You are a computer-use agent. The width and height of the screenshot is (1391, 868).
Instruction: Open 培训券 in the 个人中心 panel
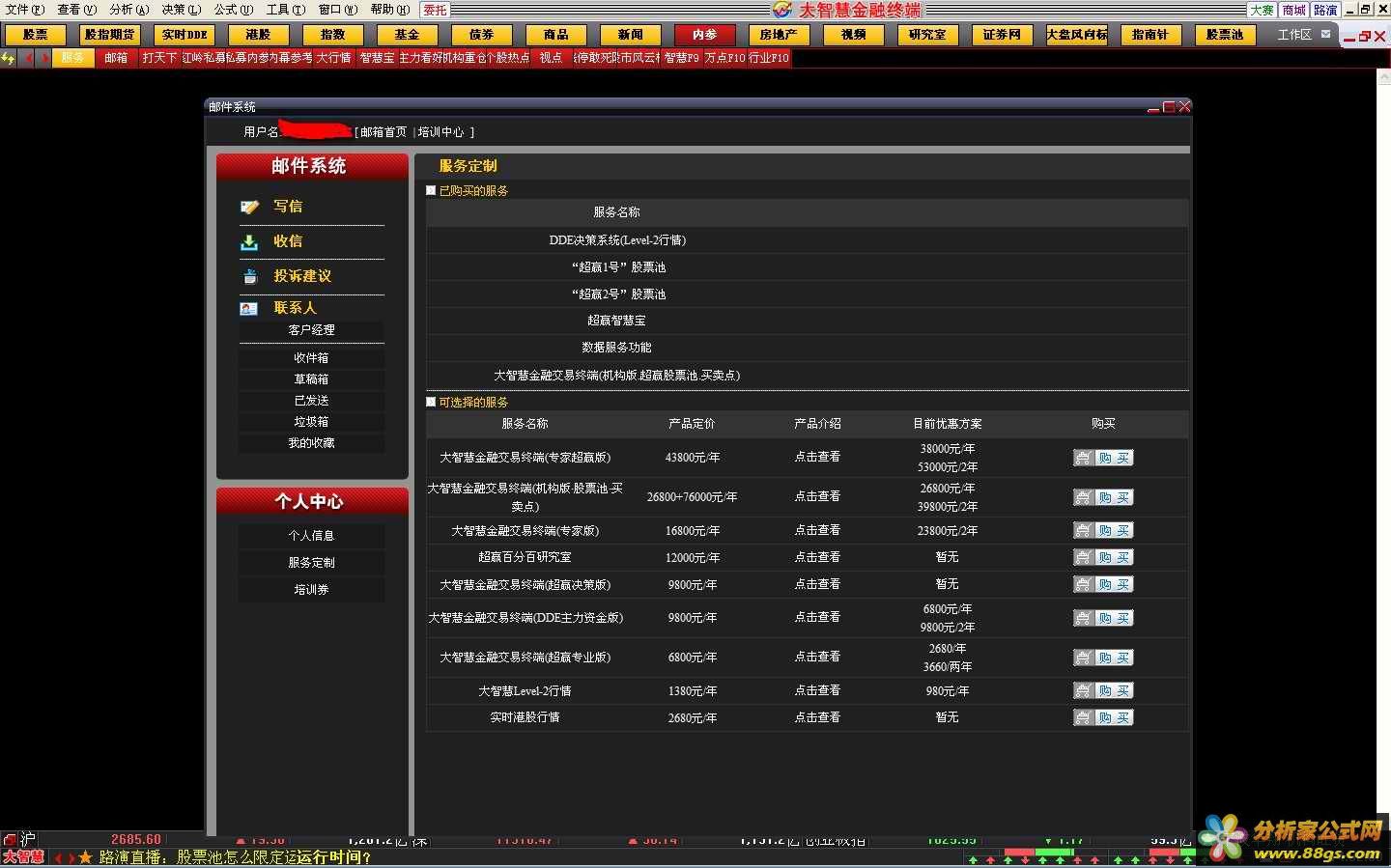[x=312, y=590]
